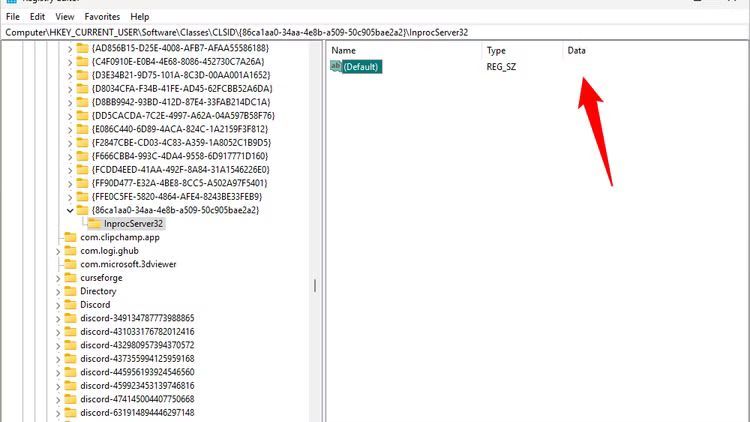Open the File menu
Image resolution: width=750 pixels, height=422 pixels.
tap(12, 17)
